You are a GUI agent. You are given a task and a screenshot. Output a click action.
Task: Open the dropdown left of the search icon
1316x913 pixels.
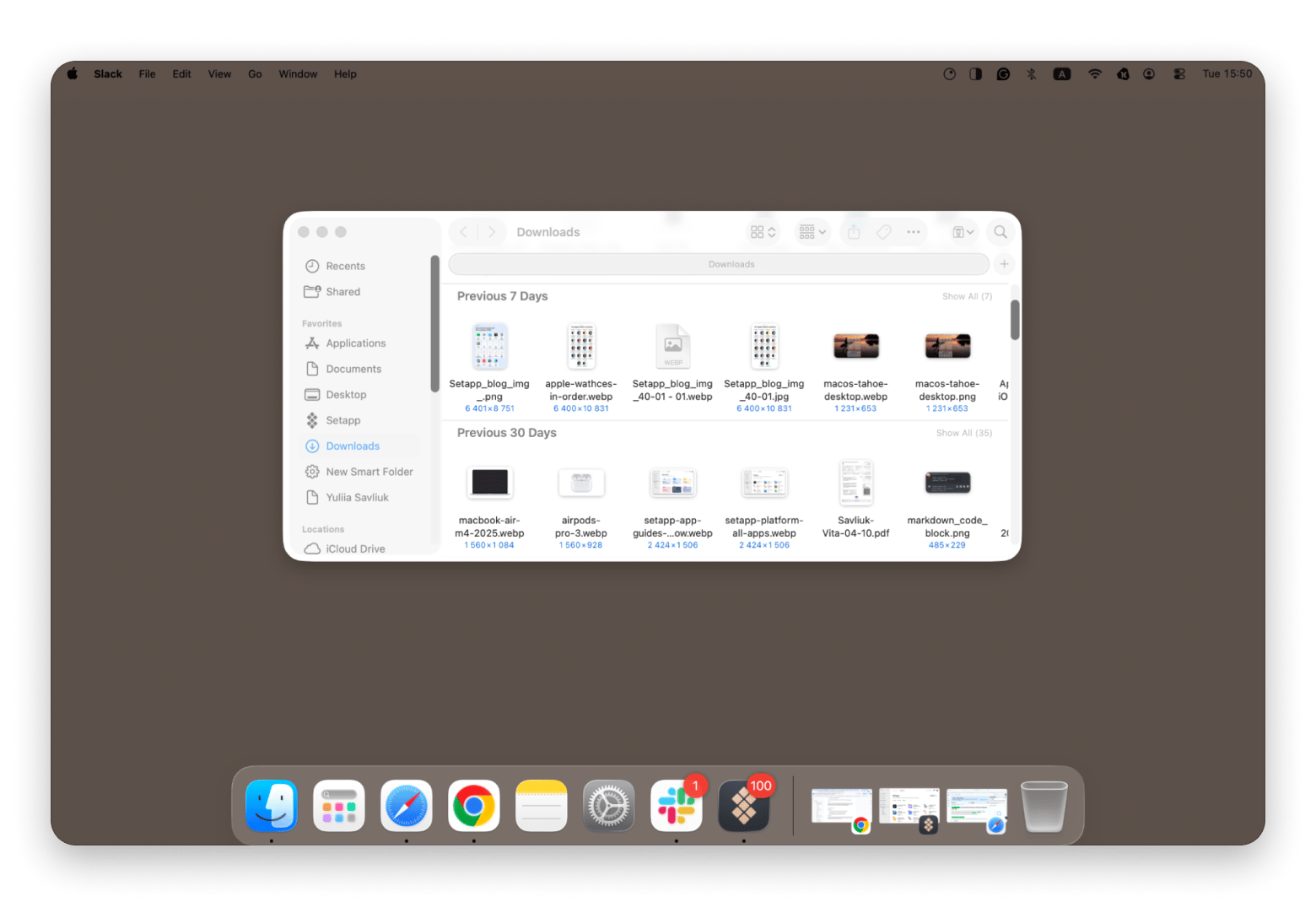point(963,232)
